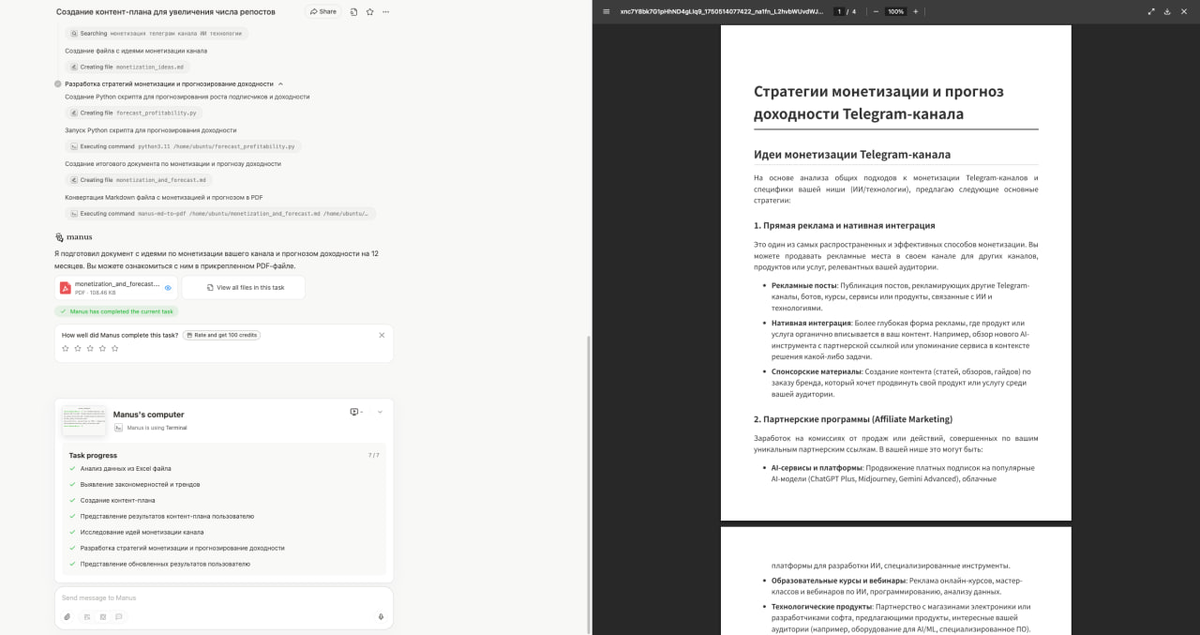Rate the task four stars

tap(102, 348)
